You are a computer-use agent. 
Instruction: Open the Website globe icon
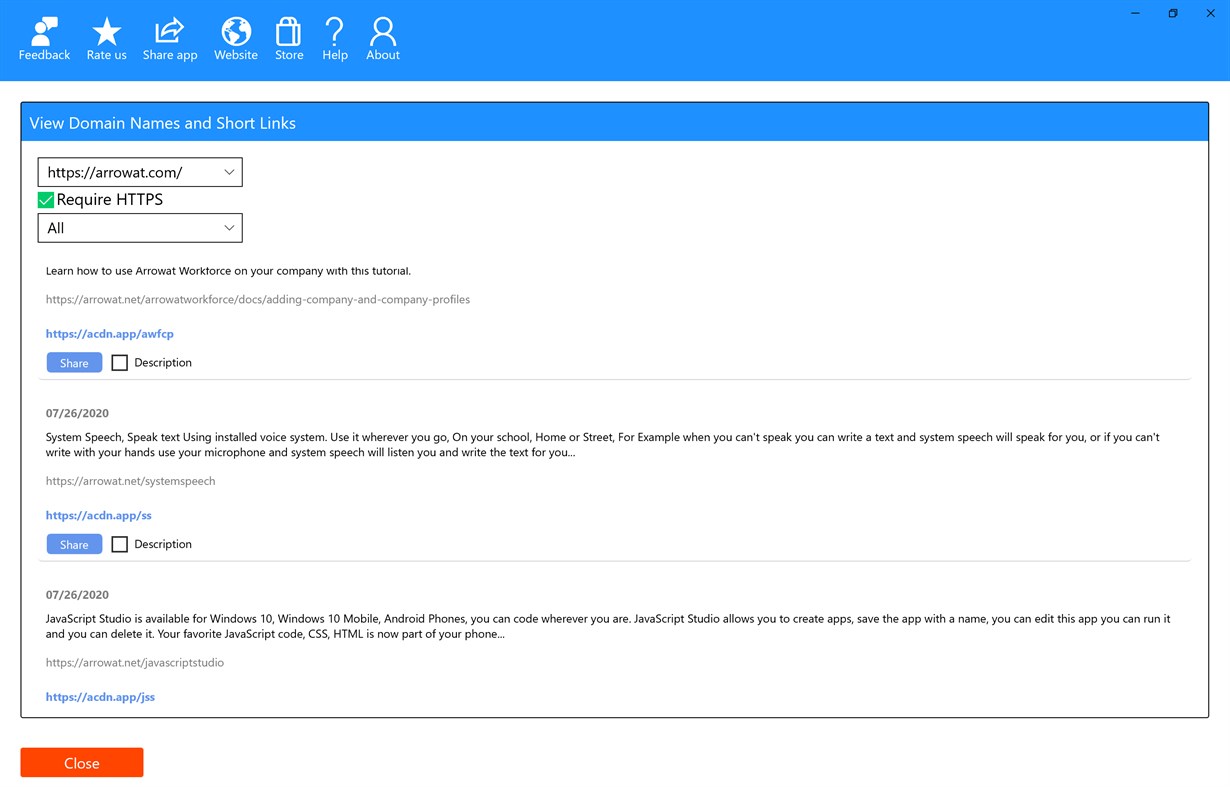pos(236,40)
